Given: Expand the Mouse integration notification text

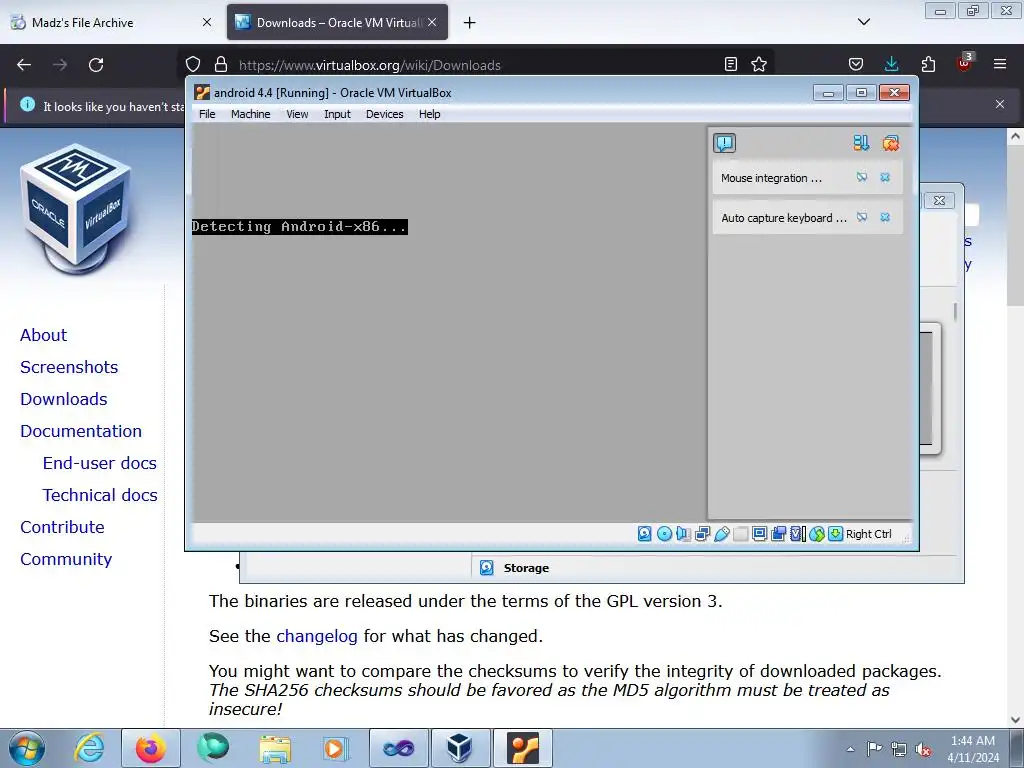Looking at the screenshot, I should pyautogui.click(x=771, y=178).
